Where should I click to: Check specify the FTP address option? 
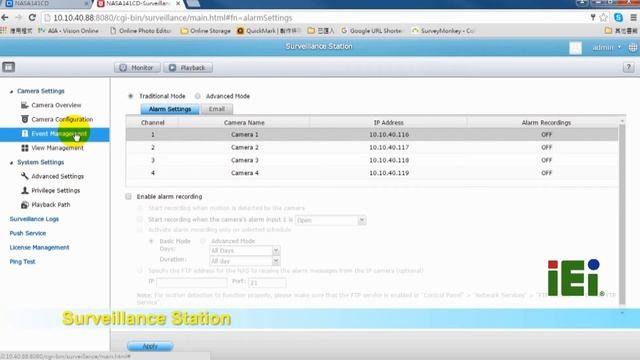click(140, 271)
